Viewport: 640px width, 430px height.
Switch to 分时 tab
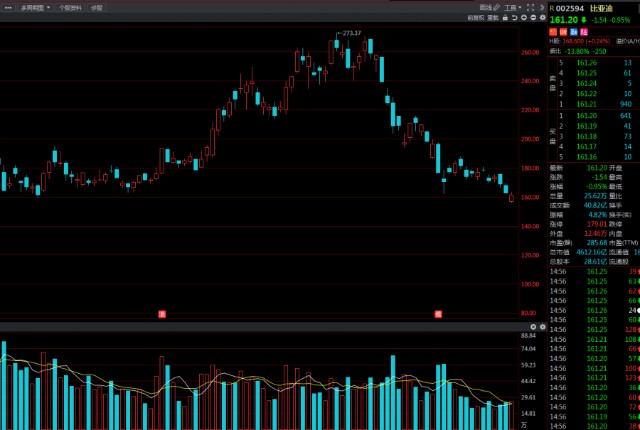coord(96,7)
